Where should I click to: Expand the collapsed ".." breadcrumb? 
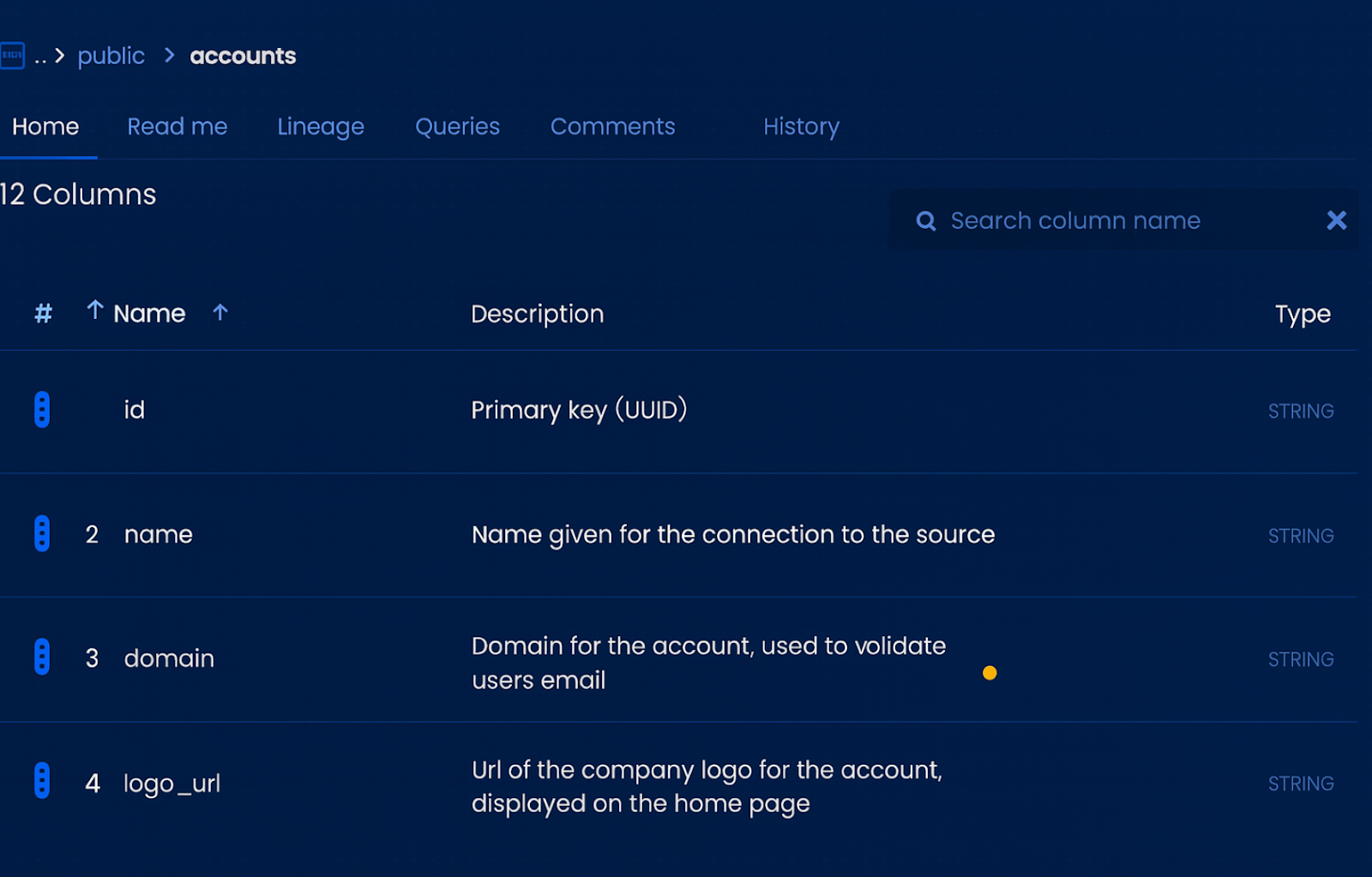click(40, 57)
